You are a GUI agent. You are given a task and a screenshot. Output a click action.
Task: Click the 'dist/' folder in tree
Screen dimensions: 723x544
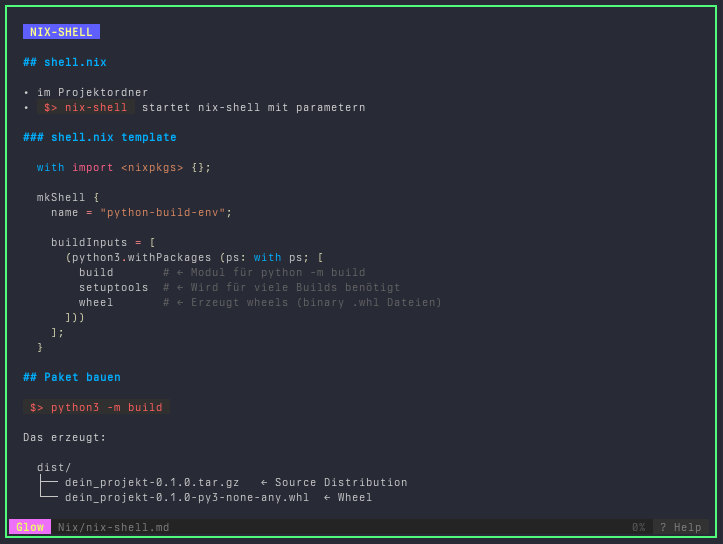point(54,468)
